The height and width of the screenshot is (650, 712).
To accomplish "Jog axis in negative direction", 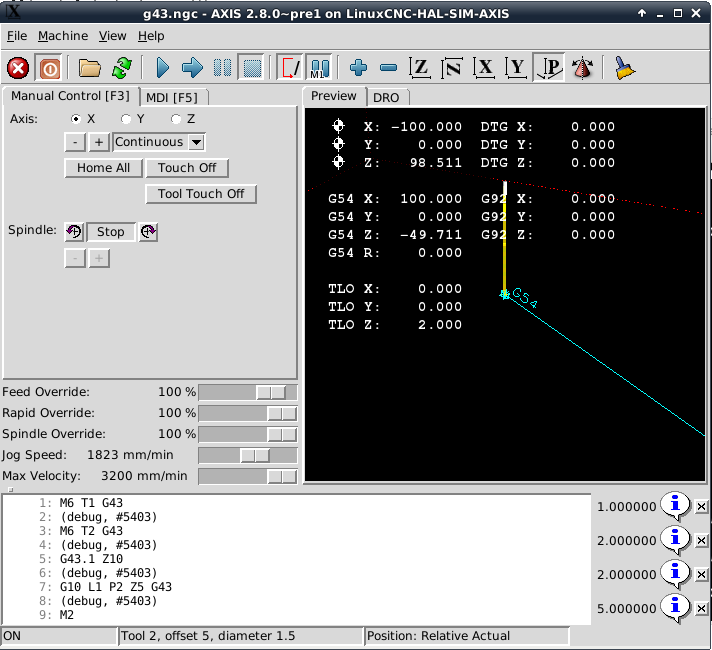I will point(75,142).
